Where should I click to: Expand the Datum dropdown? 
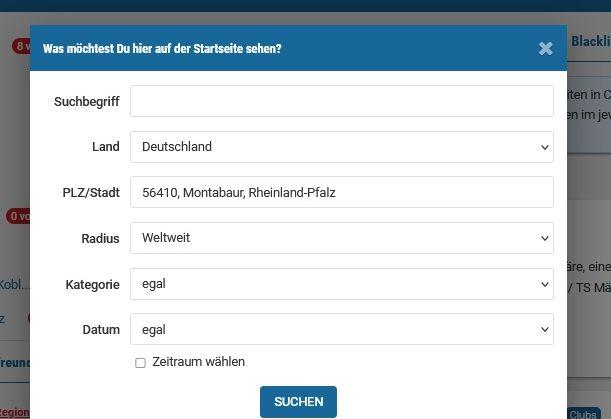pyautogui.click(x=341, y=329)
